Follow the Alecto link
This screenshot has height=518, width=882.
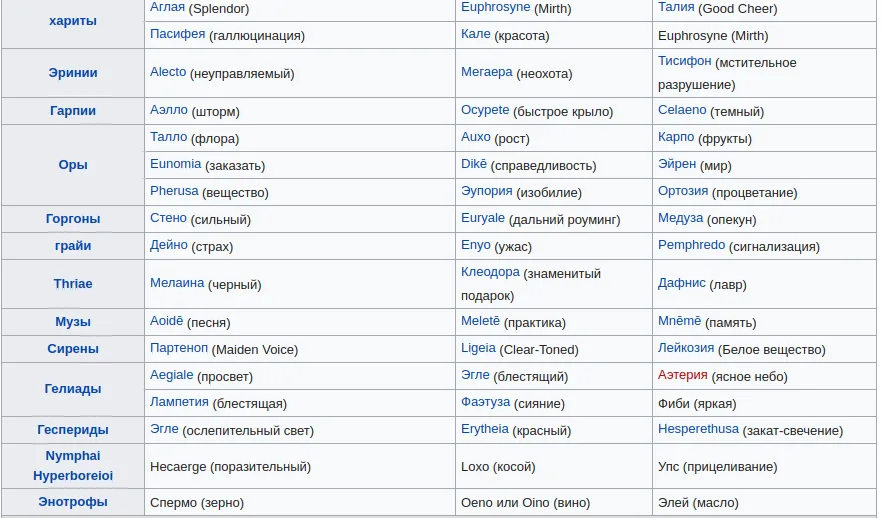168,72
